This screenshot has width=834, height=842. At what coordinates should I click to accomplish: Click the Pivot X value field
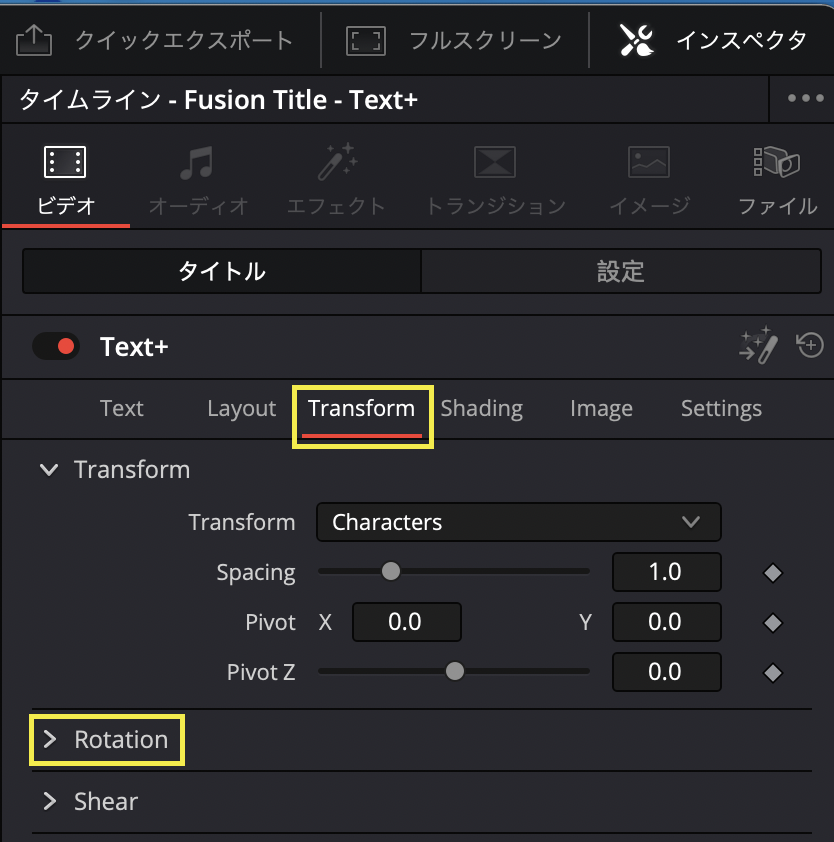(407, 622)
